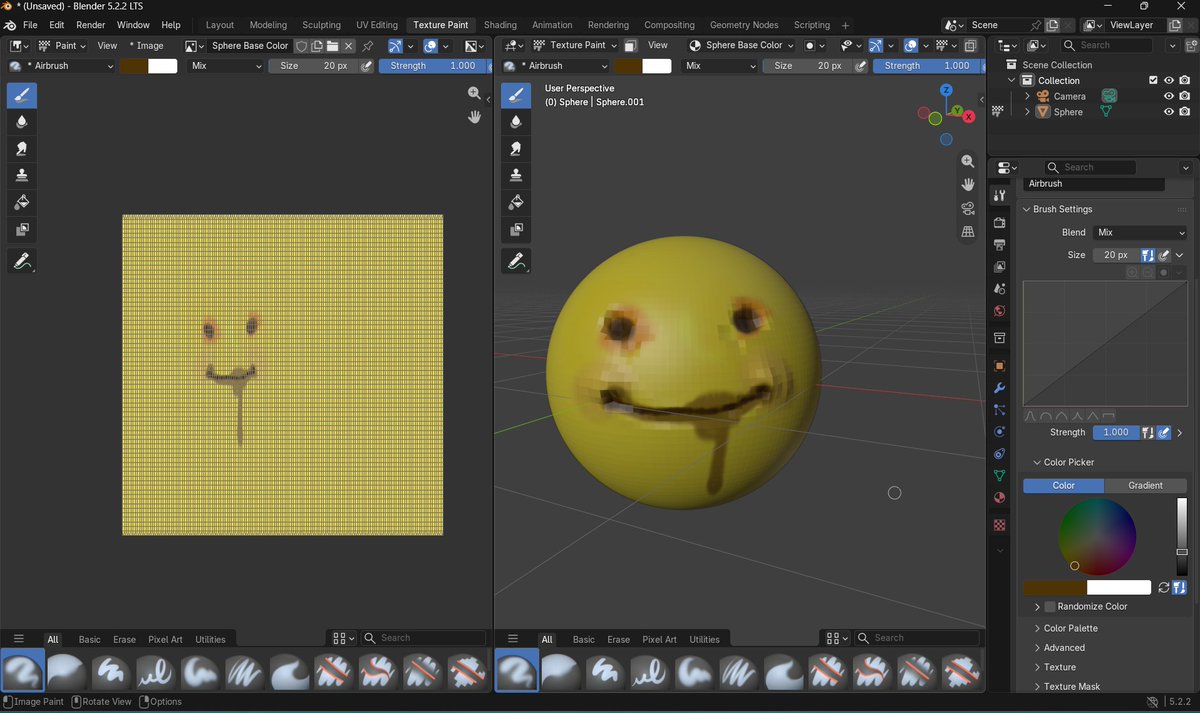Toggle camera view in the 3D viewport
Screen dimensions: 1200x713
968,208
